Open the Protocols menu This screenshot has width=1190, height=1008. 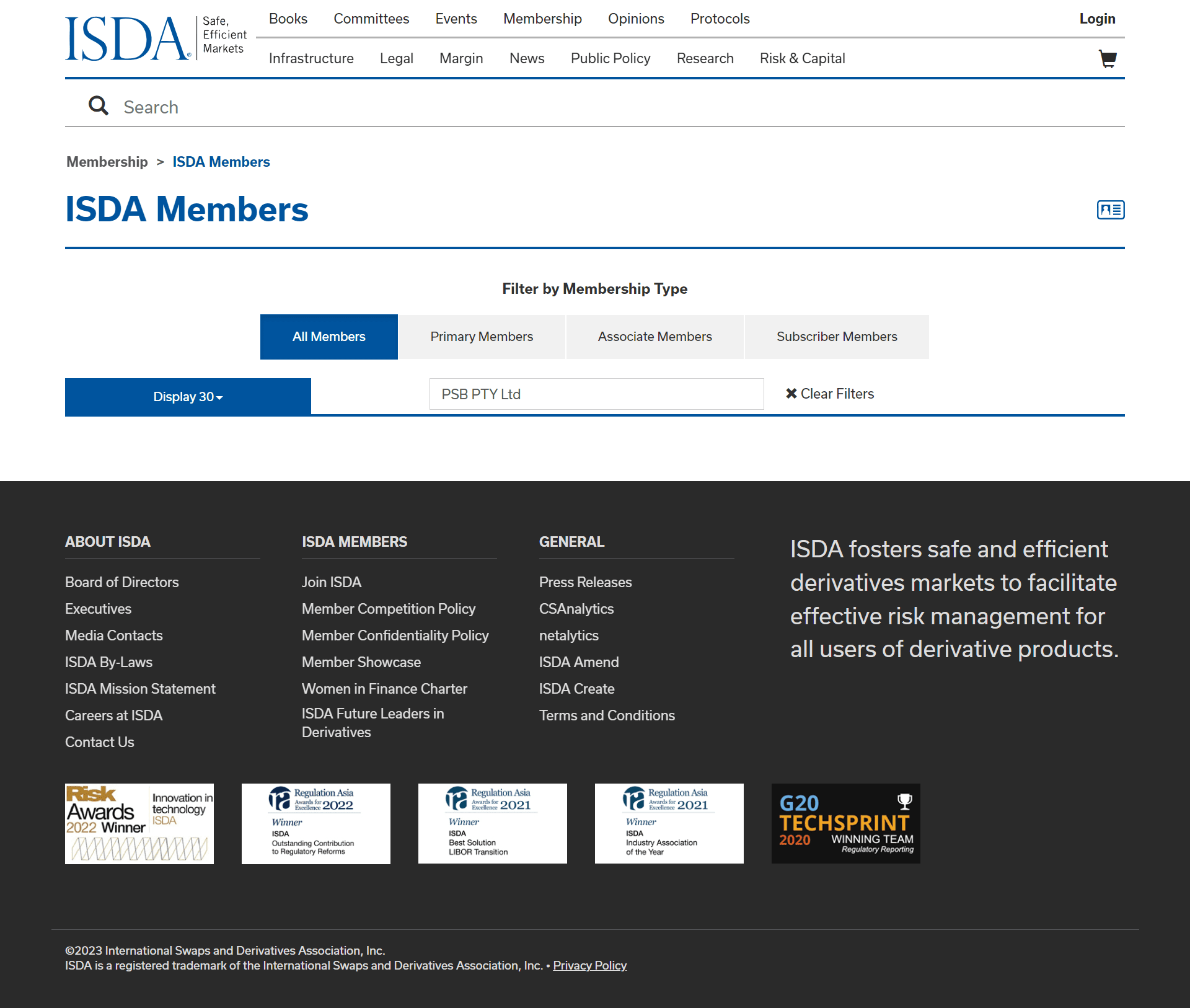click(720, 19)
